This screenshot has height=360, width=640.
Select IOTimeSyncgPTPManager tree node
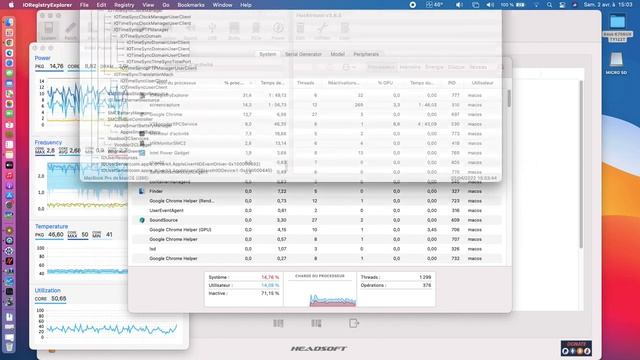[x=141, y=29]
